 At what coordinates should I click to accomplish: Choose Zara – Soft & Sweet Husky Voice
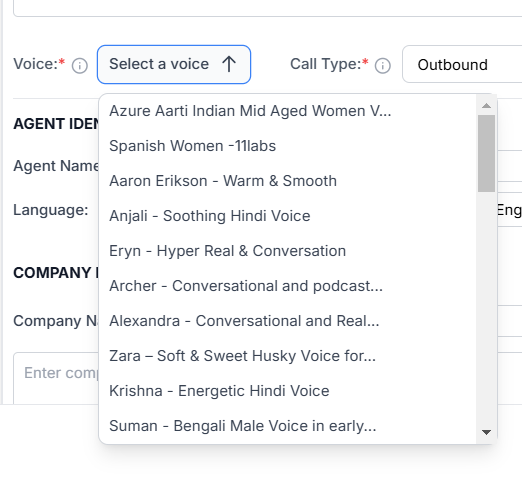point(288,356)
